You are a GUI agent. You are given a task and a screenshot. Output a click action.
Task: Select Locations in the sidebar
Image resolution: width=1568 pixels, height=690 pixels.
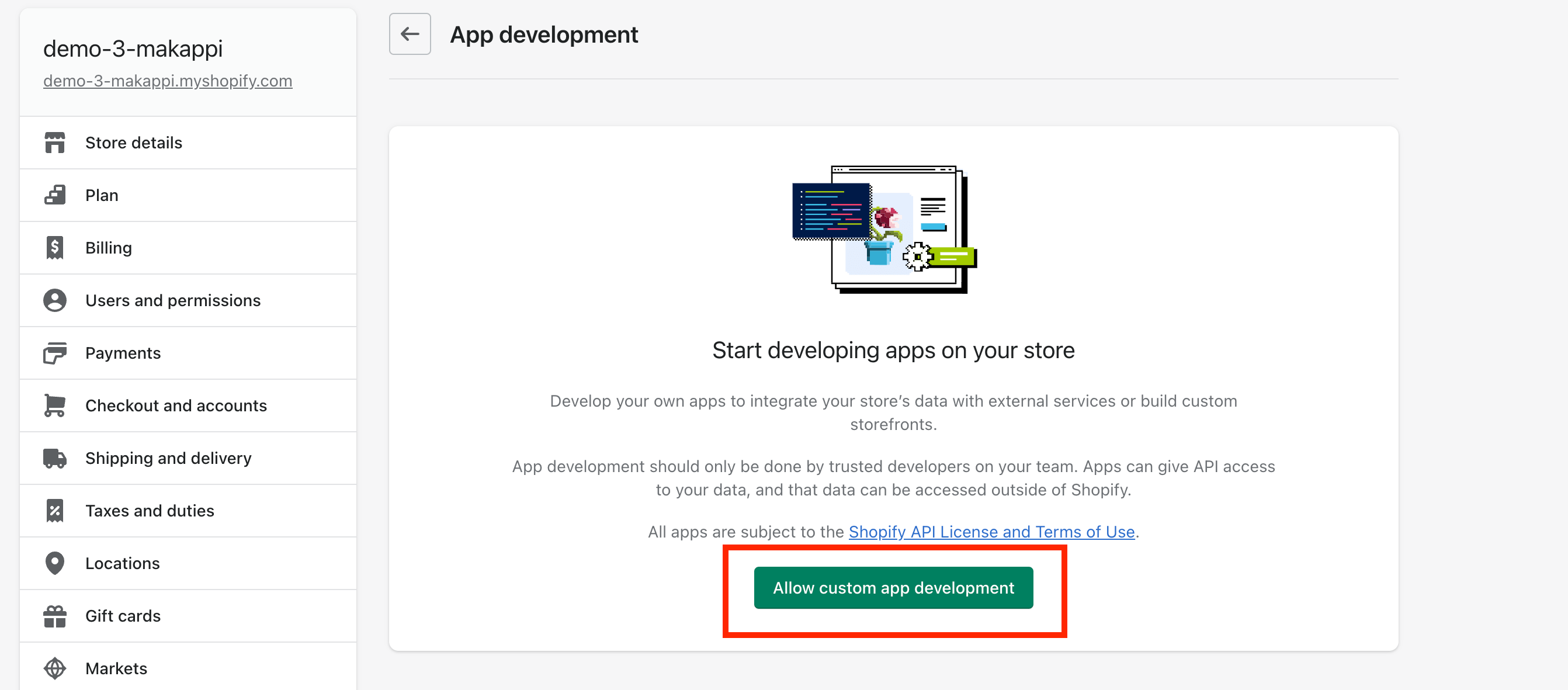(x=188, y=563)
